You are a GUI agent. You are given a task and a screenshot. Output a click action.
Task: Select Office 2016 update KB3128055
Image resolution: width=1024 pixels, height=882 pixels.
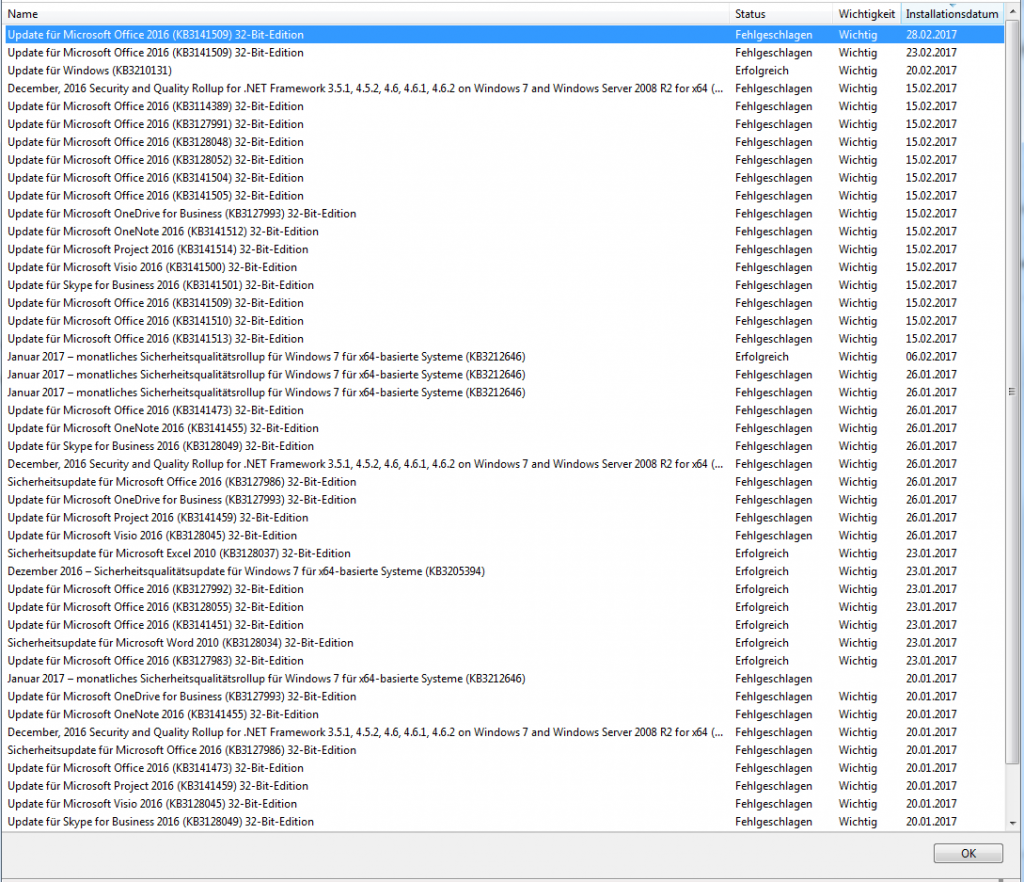[x=504, y=607]
